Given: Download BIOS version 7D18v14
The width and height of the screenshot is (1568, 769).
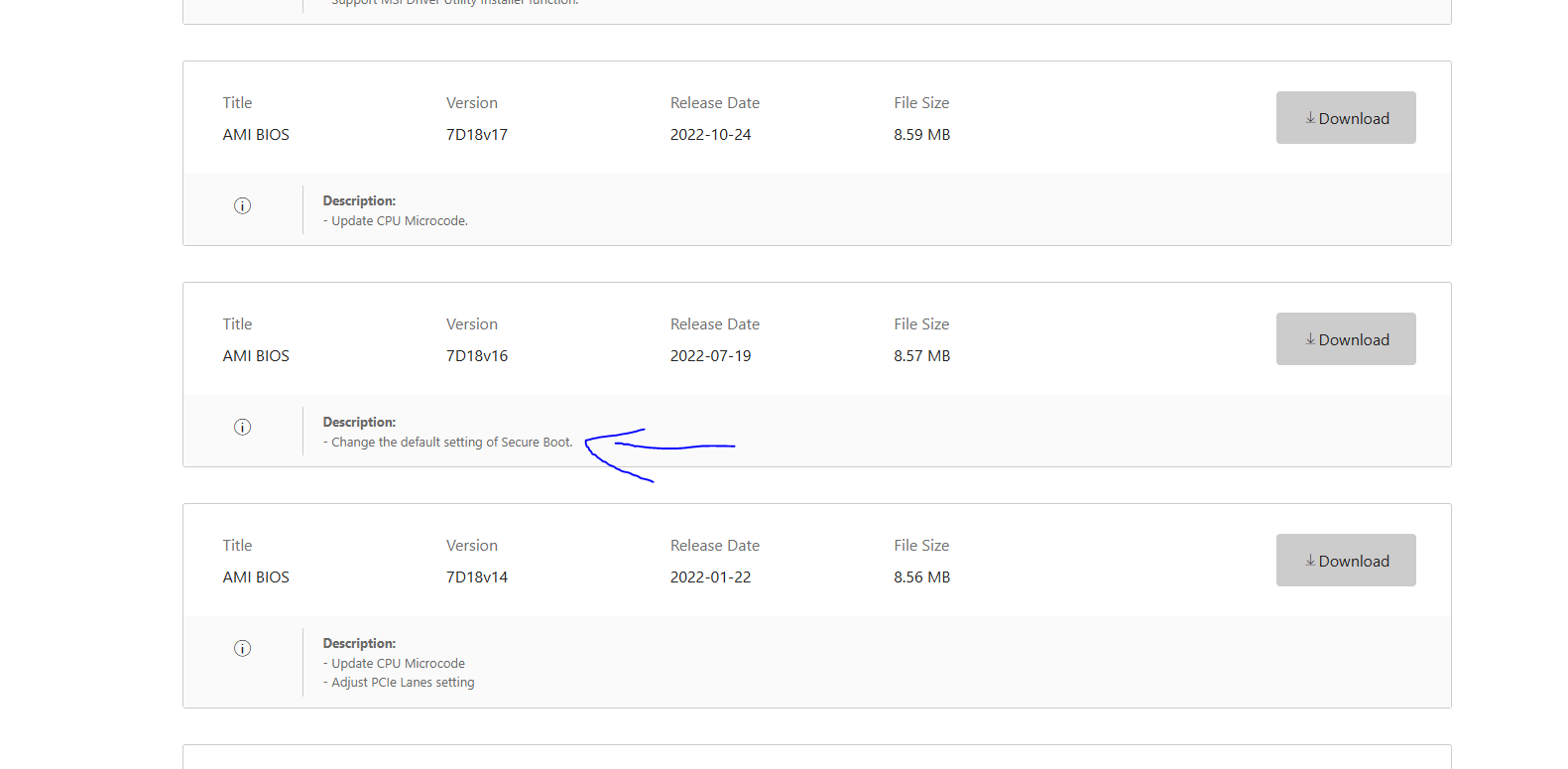Looking at the screenshot, I should [x=1346, y=561].
